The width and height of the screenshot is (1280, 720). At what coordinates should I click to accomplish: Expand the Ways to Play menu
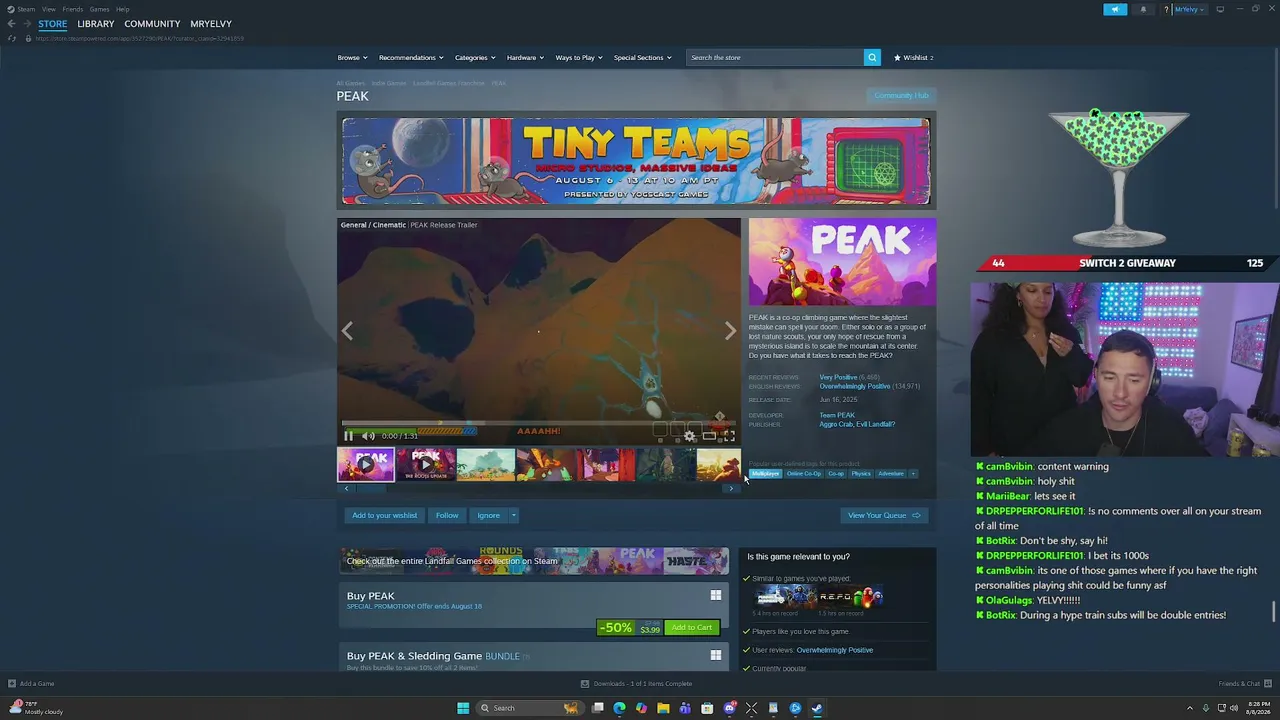click(579, 57)
